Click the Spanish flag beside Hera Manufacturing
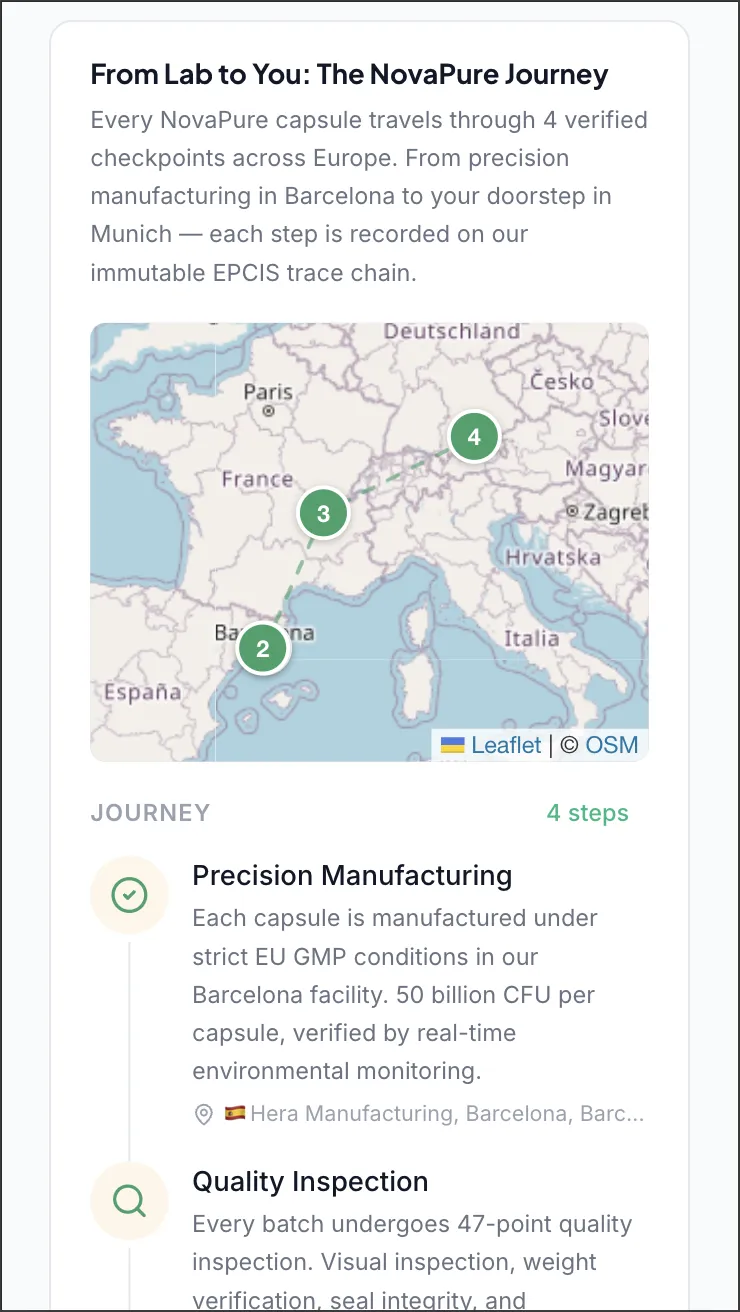This screenshot has width=740, height=1312. [x=231, y=1114]
